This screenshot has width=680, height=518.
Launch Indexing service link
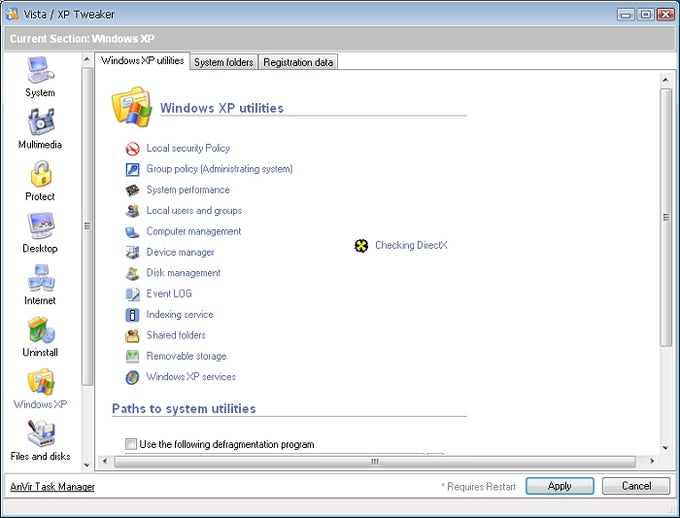180,315
